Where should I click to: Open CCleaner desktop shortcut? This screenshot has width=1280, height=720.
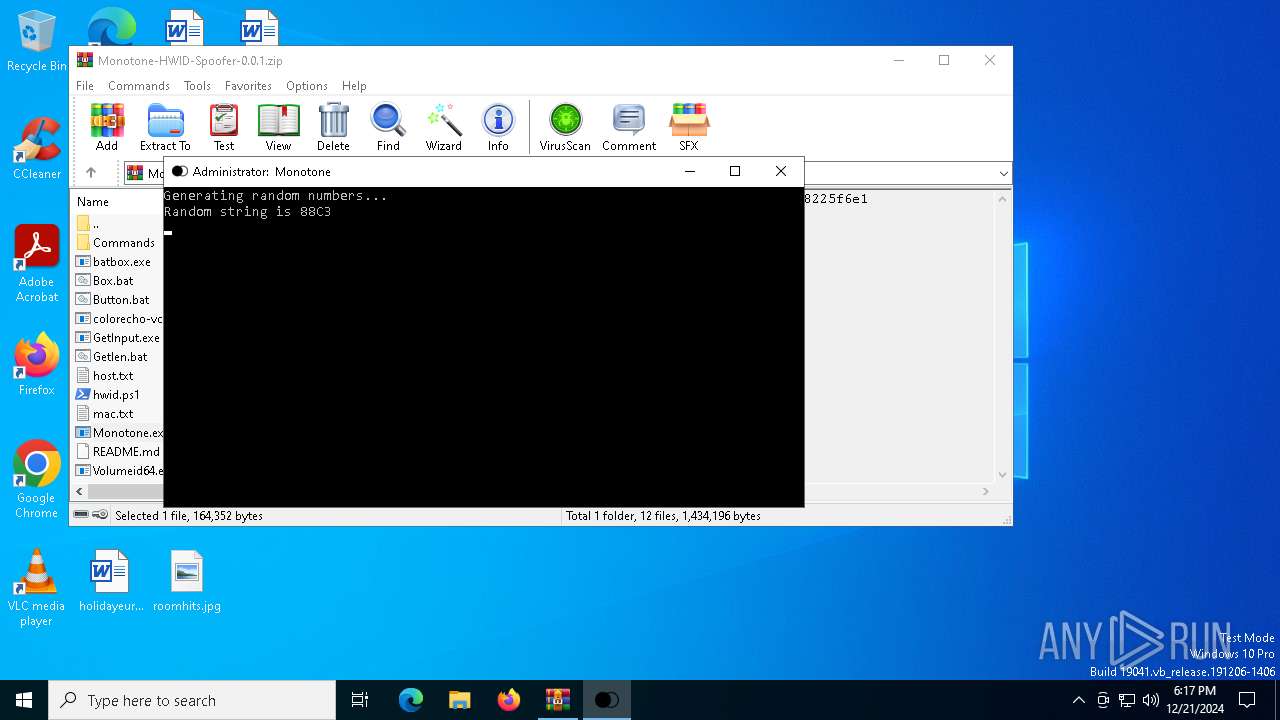[x=37, y=148]
